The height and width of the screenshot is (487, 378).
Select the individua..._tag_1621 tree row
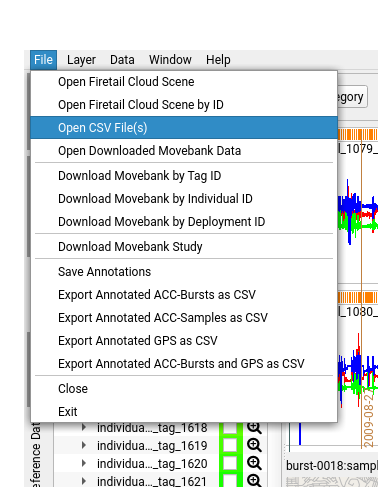pos(152,481)
